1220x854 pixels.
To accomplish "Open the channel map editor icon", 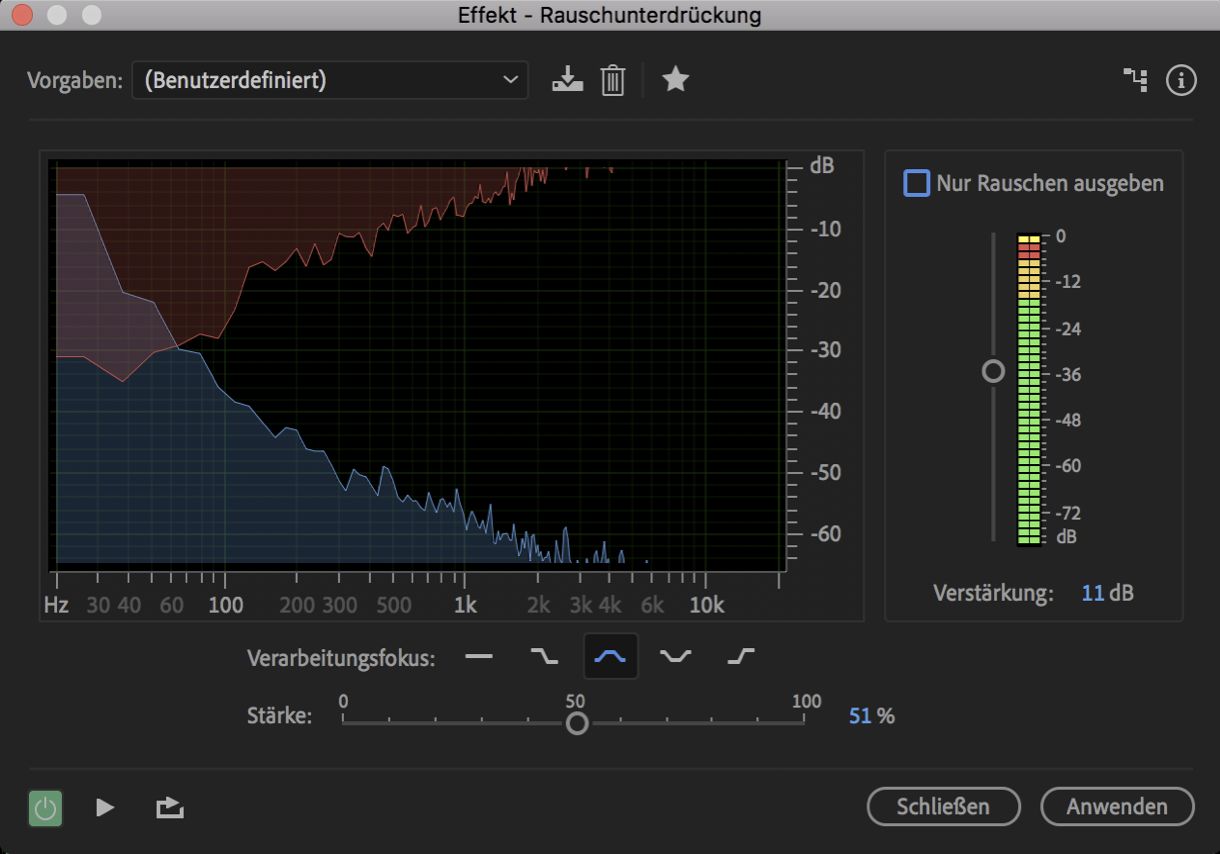I will click(x=1135, y=80).
